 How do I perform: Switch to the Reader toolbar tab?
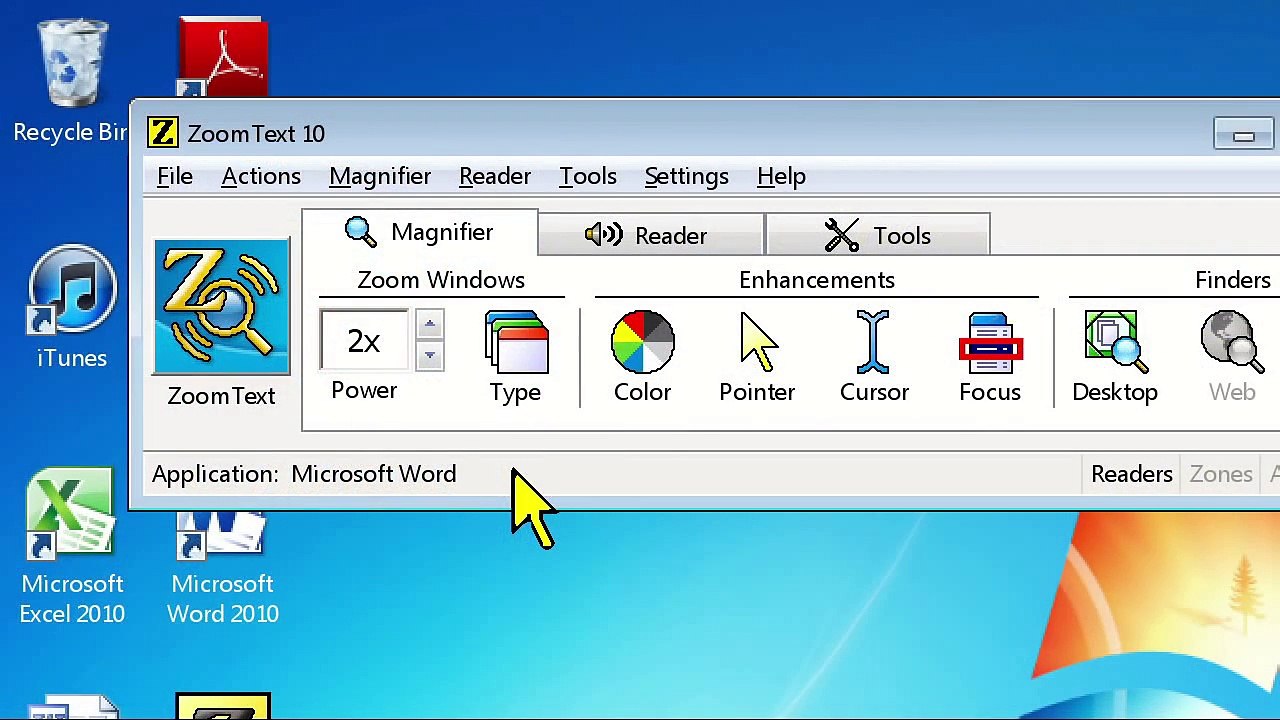(651, 236)
